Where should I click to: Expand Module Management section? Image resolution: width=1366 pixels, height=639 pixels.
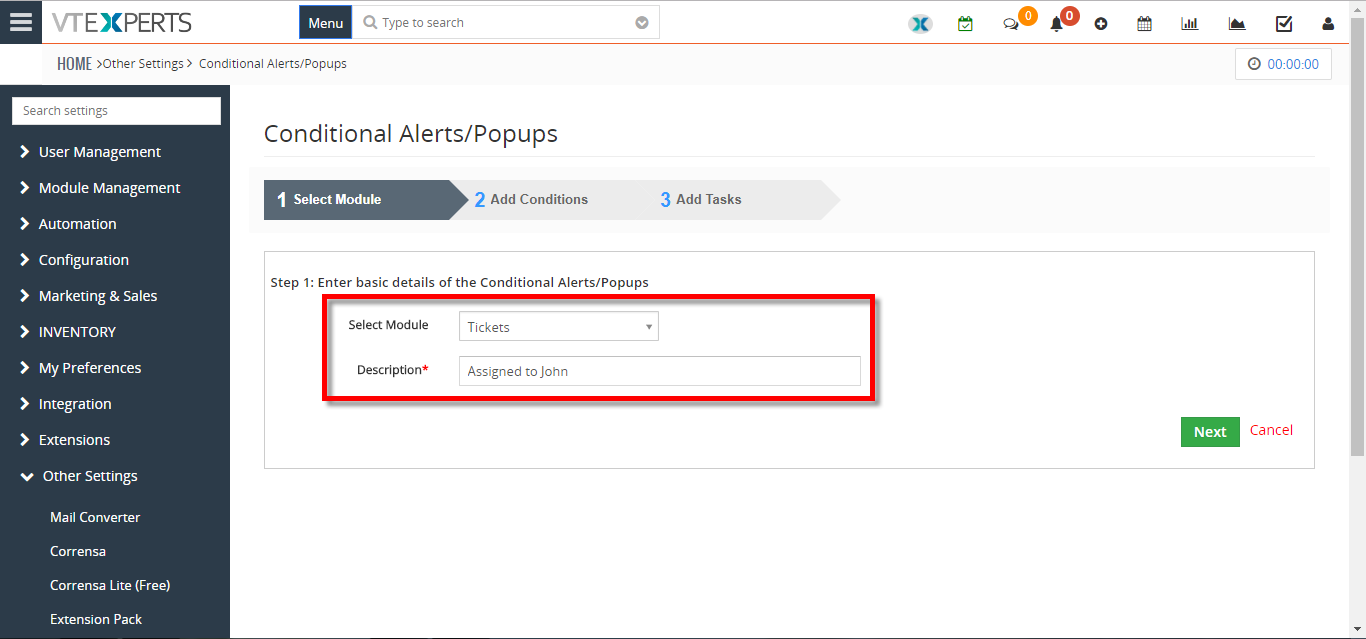click(110, 188)
